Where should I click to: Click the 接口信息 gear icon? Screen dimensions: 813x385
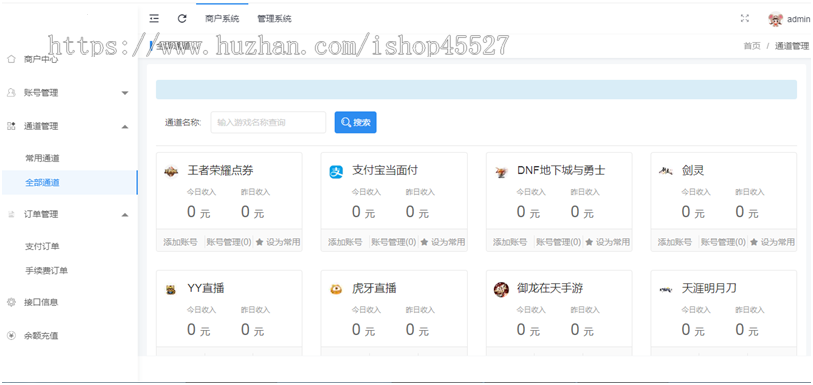tap(11, 302)
